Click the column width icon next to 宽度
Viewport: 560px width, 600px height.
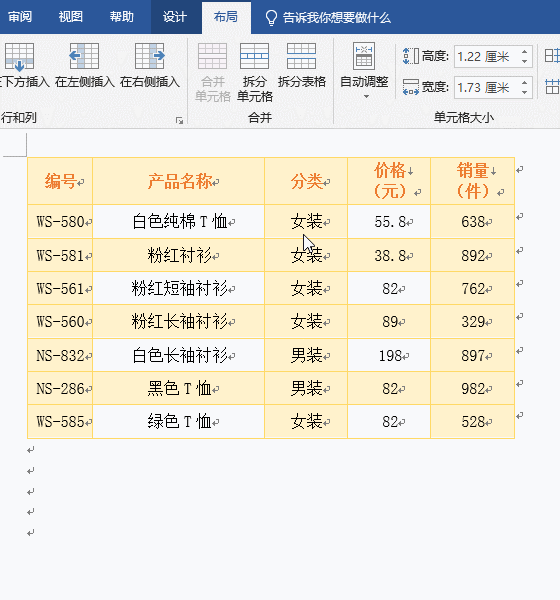[x=411, y=87]
